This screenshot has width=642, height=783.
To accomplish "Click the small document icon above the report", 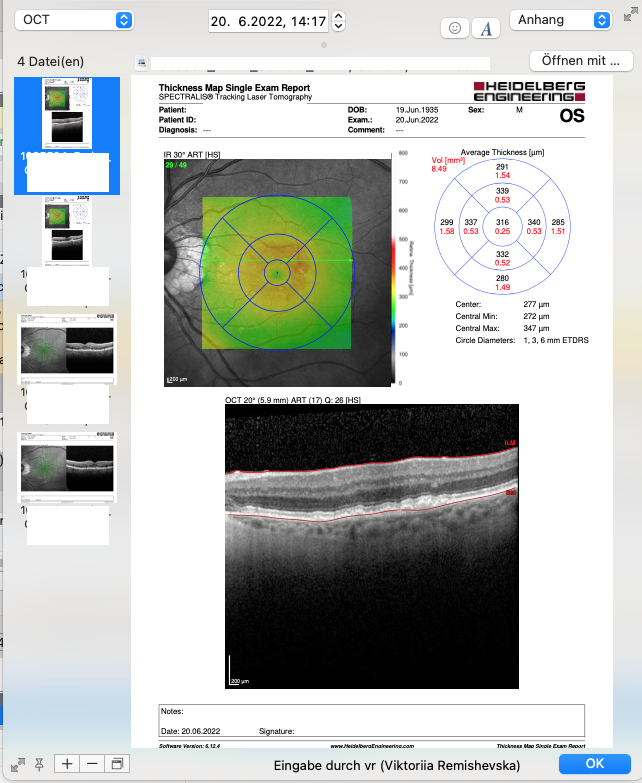I will [142, 62].
